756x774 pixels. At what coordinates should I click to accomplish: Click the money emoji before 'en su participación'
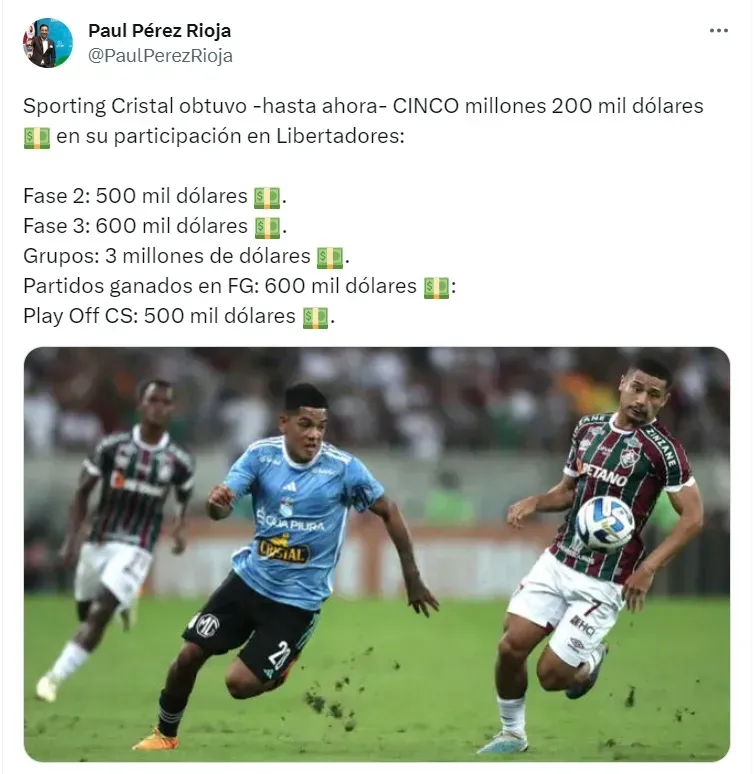click(x=37, y=138)
